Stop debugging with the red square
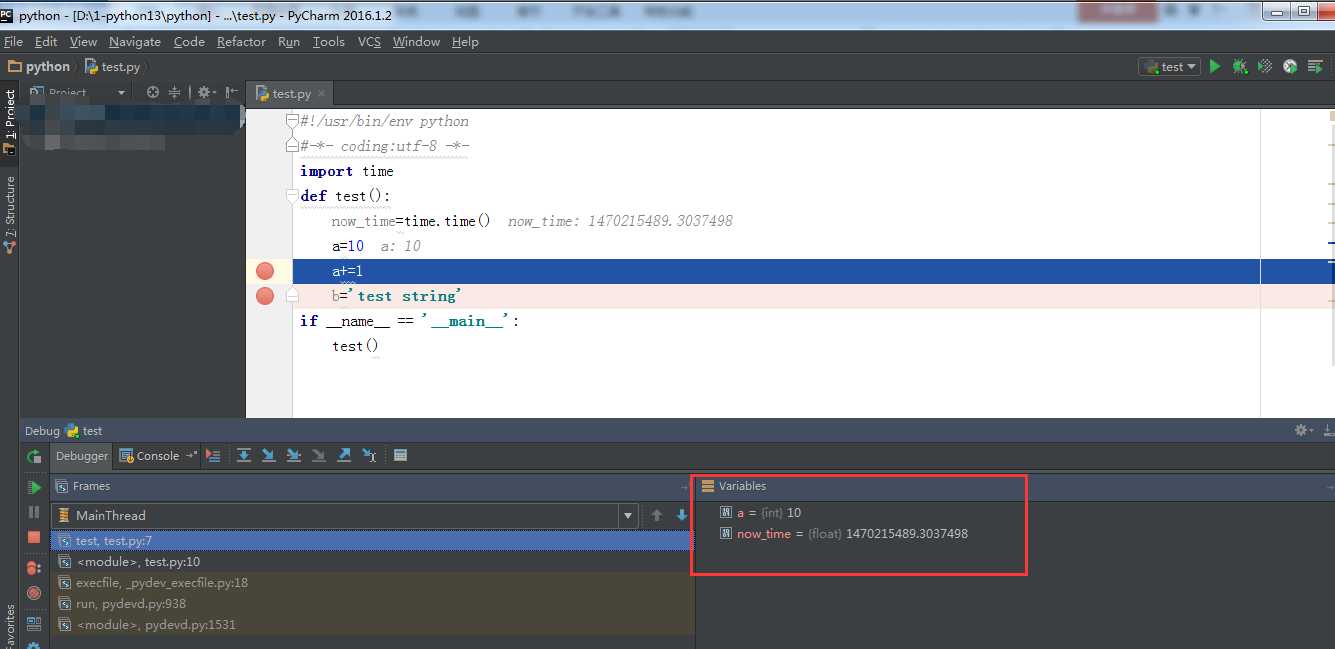The image size is (1335, 649). click(x=34, y=537)
